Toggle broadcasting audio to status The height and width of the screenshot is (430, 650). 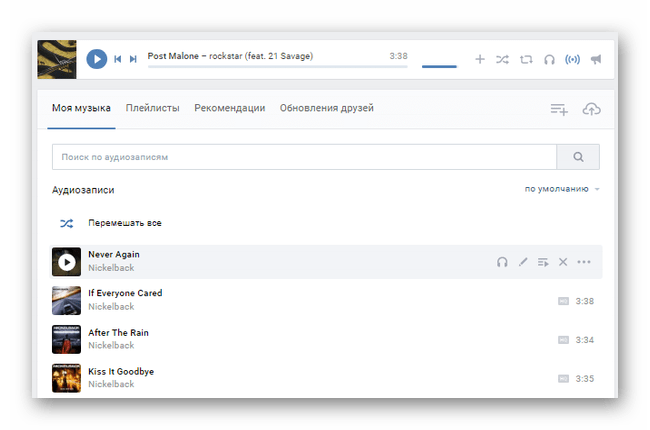point(572,60)
